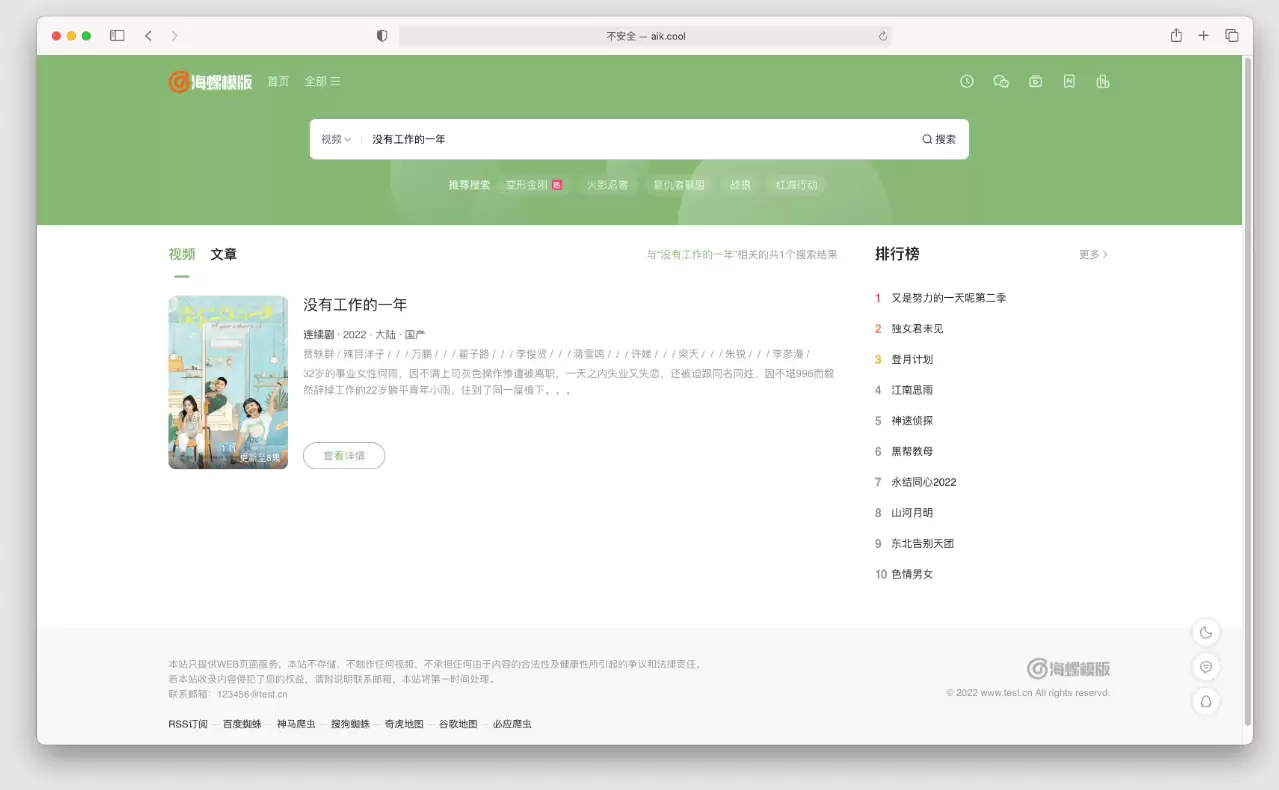Click 更多 next to 排行榜

1093,255
